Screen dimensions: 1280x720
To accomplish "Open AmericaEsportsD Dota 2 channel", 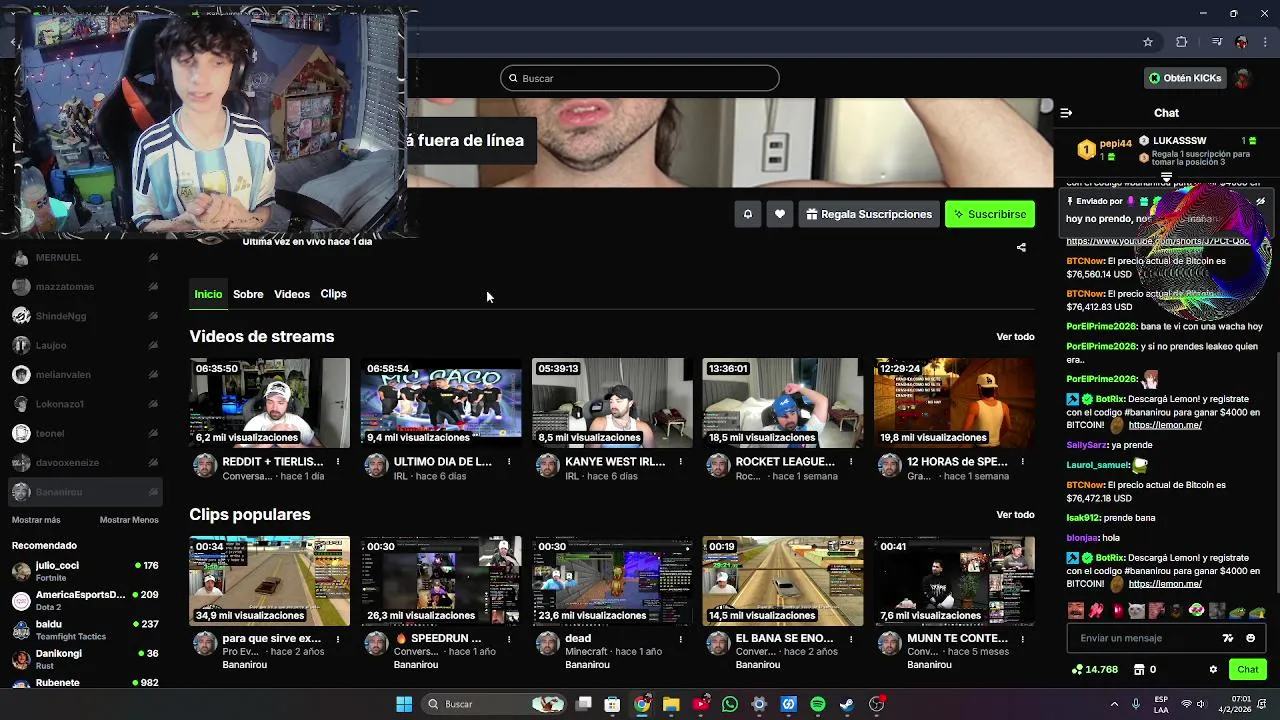I will coord(85,601).
